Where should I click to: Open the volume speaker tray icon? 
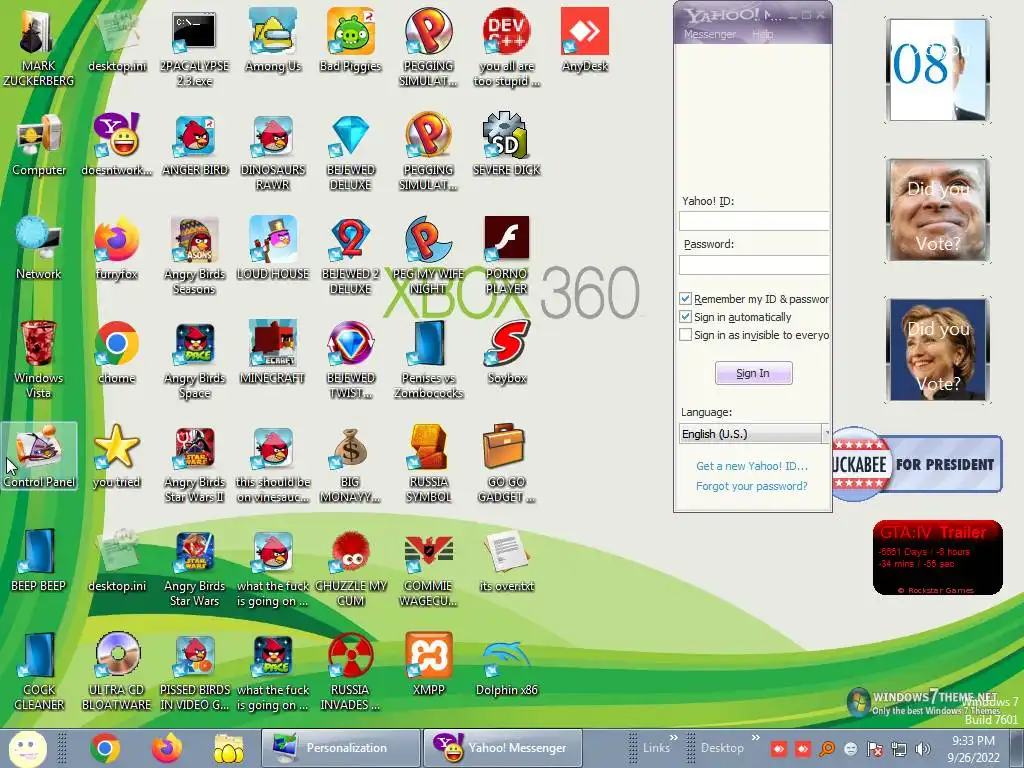[922, 748]
